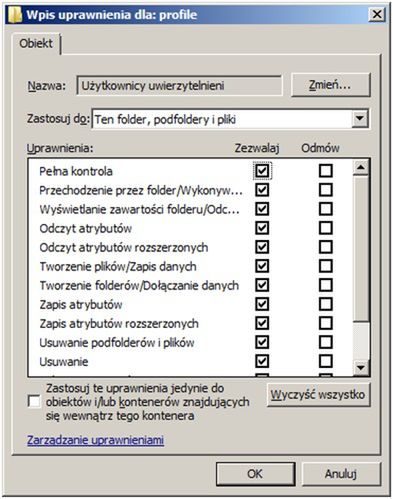The height and width of the screenshot is (499, 393).
Task: Click the 'Ten folder, podfoldery i pliki' combo box
Action: (230, 119)
